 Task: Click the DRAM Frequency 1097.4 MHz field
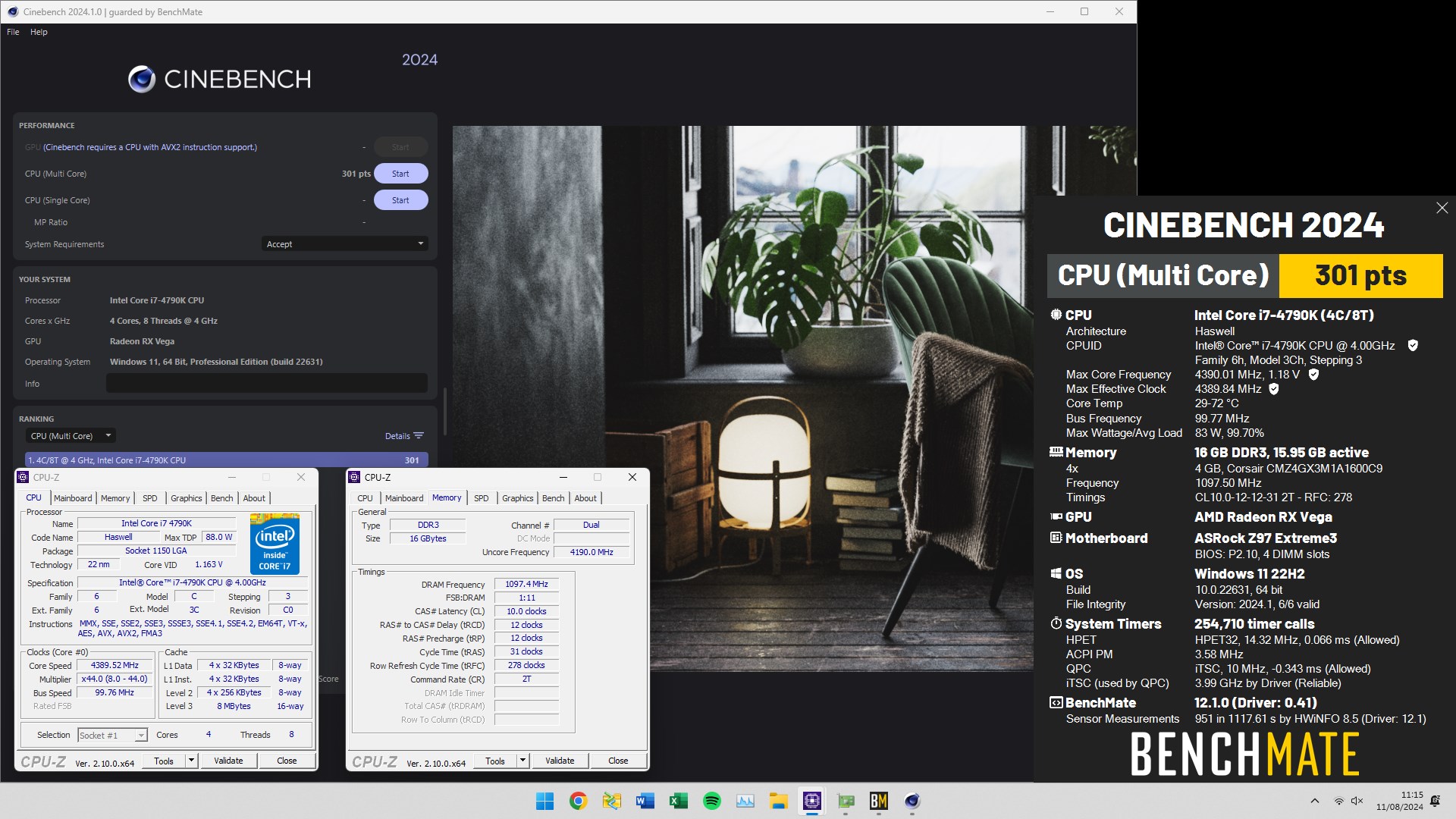point(526,584)
